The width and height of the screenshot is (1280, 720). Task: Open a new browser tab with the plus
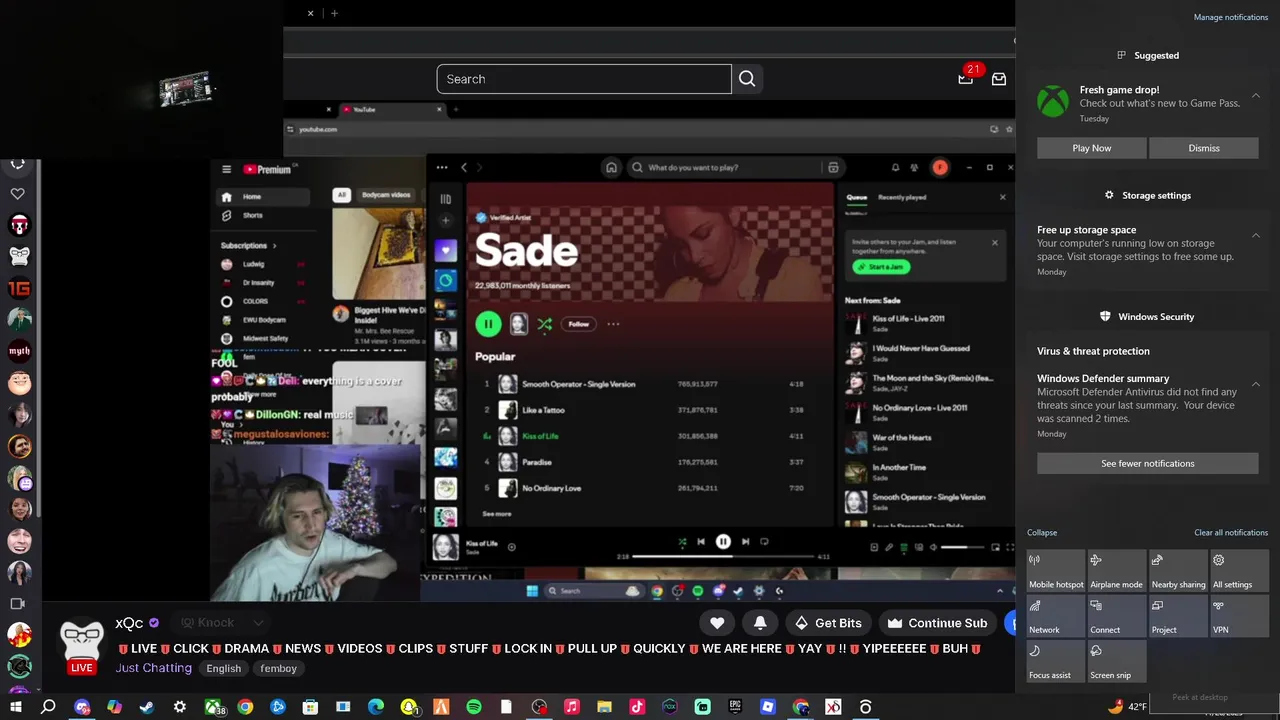click(x=334, y=13)
